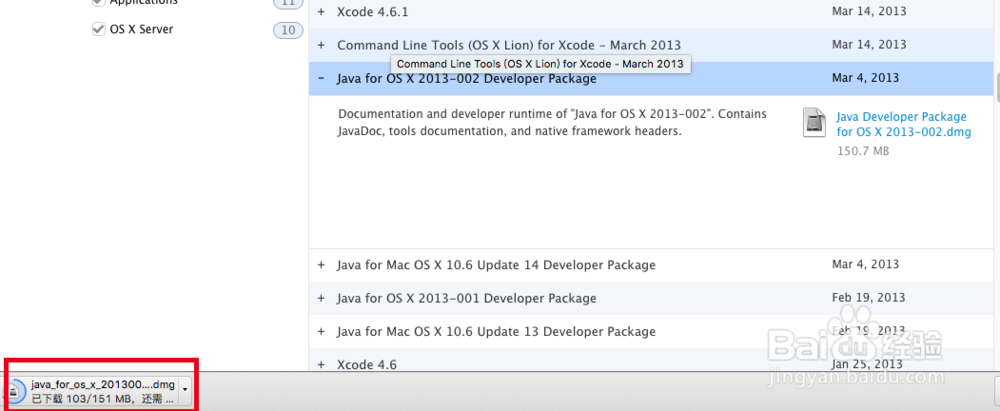
Task: Expand Java for OS X 2013-001 Developer Package
Action: click(x=321, y=298)
